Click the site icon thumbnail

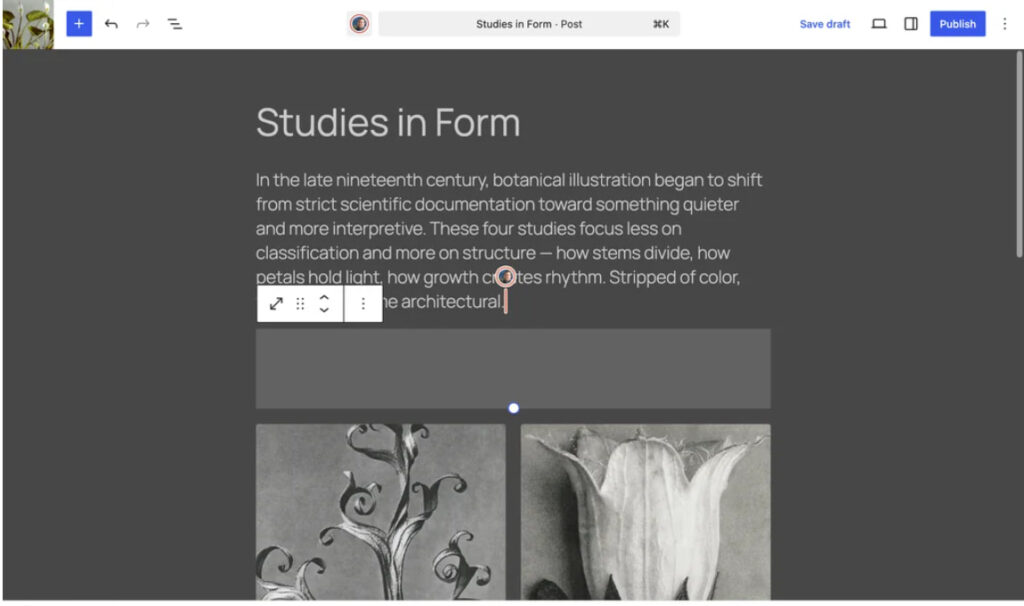(x=28, y=24)
